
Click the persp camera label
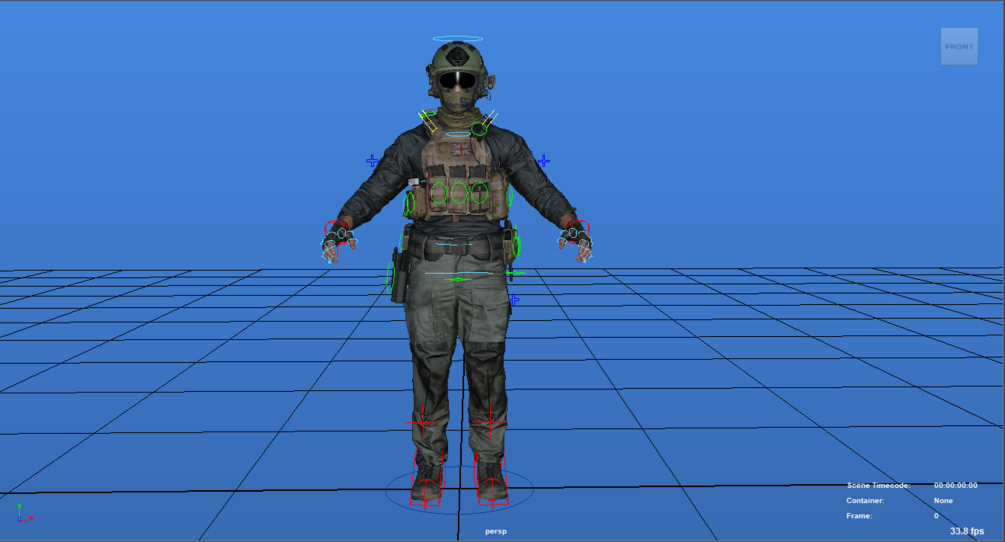point(495,531)
